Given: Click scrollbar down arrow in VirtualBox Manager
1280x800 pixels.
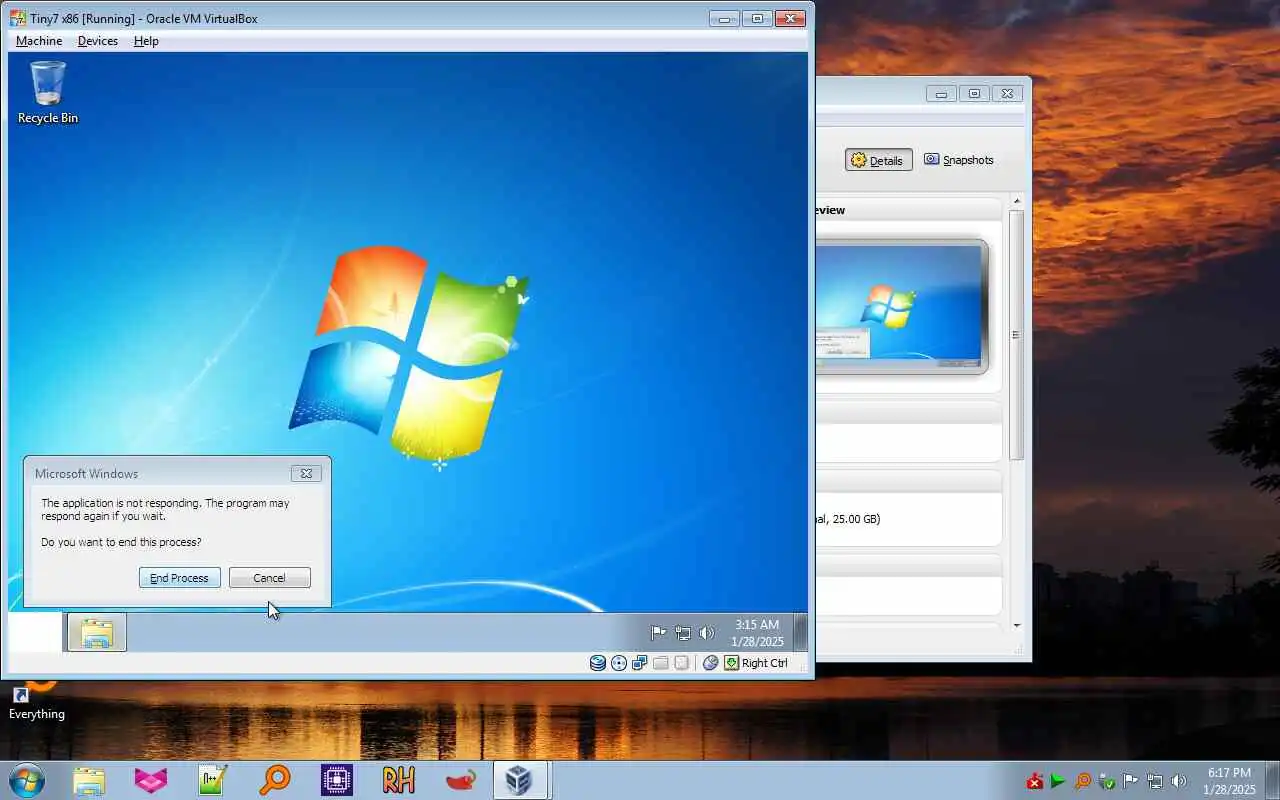Looking at the screenshot, I should click(x=1017, y=626).
